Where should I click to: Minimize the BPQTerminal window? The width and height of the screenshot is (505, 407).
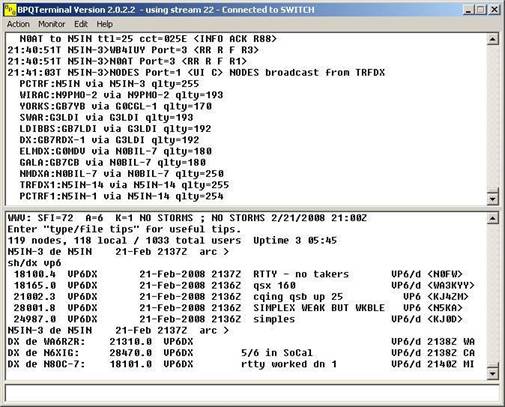click(x=469, y=10)
